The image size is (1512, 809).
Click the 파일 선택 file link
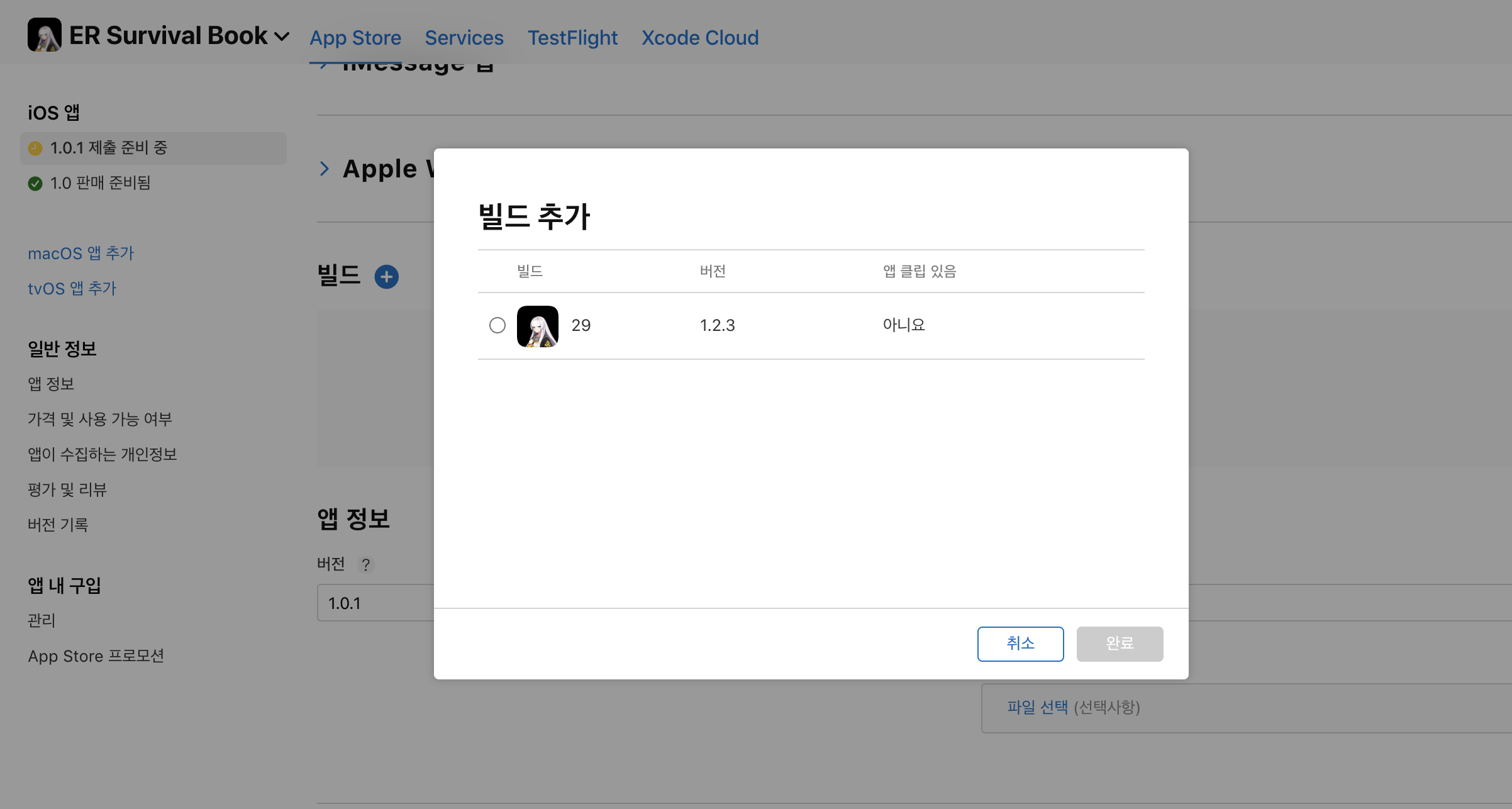pos(1037,707)
